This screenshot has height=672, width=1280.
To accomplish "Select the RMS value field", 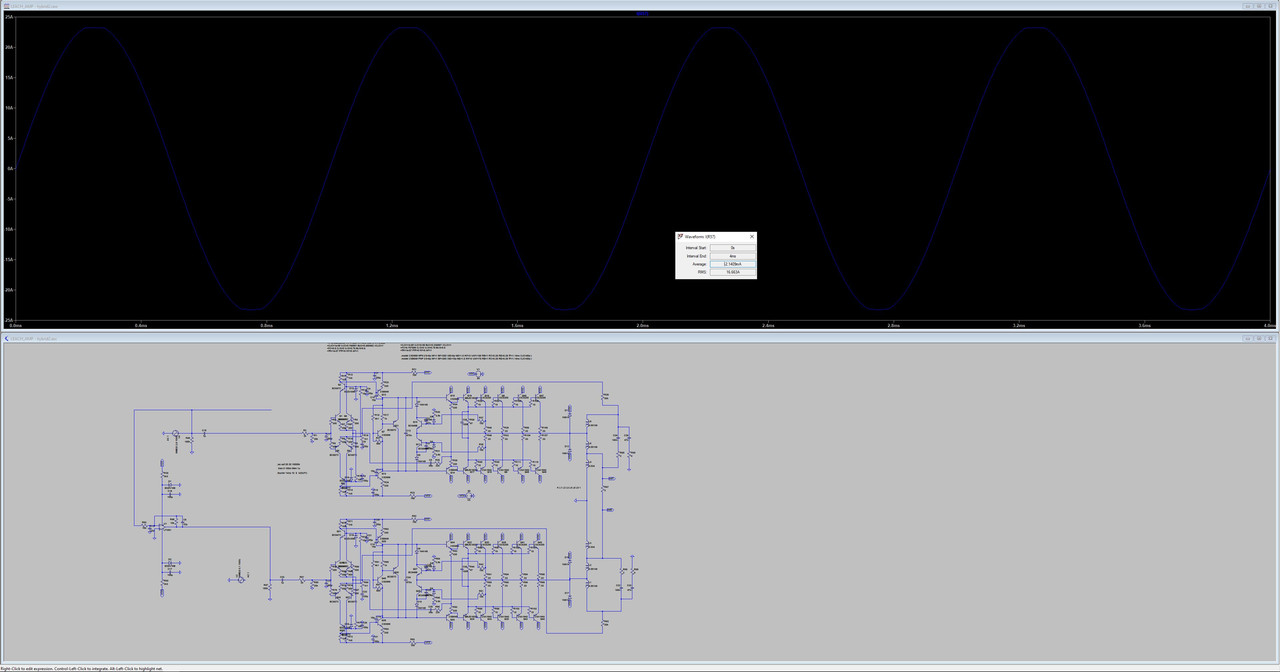I will (732, 272).
